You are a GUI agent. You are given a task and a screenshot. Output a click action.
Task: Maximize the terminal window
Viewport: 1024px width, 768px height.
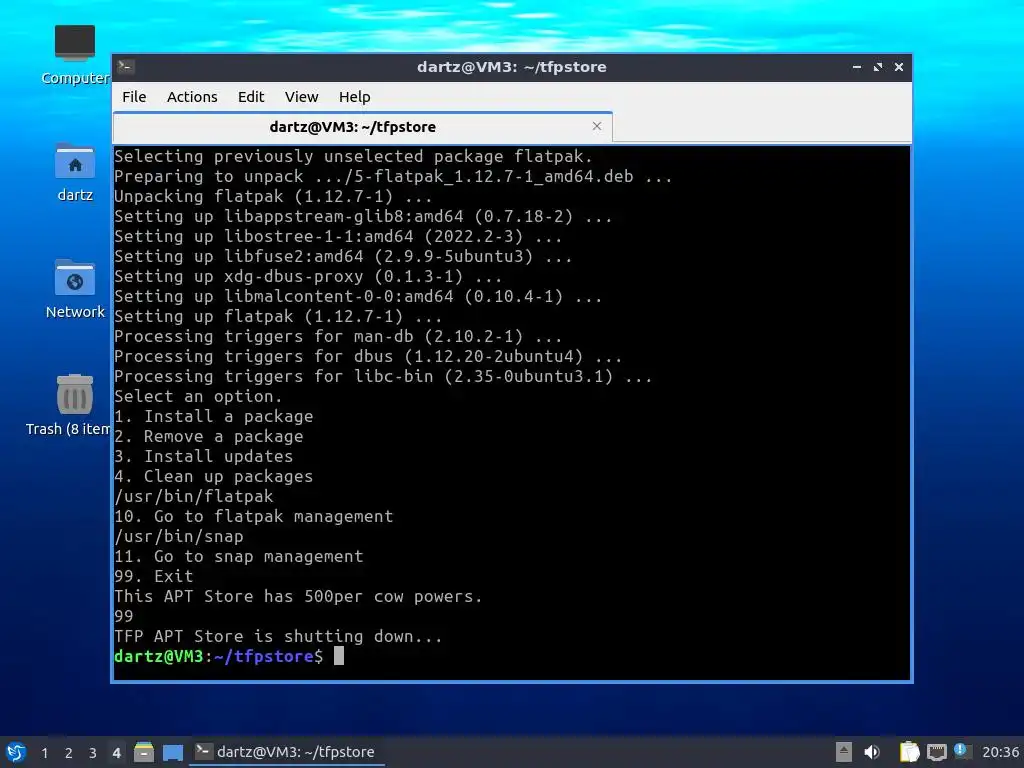pyautogui.click(x=878, y=67)
